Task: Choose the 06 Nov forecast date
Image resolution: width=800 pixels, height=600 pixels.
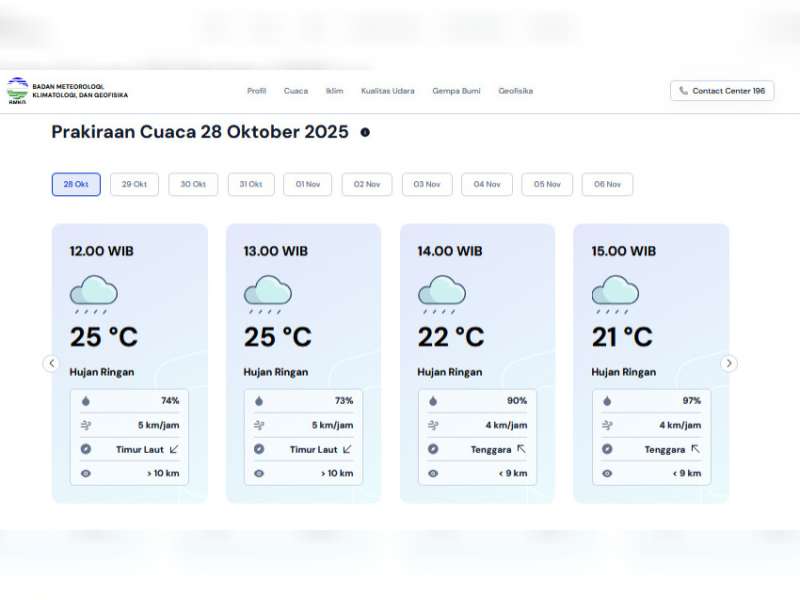Action: (x=607, y=184)
